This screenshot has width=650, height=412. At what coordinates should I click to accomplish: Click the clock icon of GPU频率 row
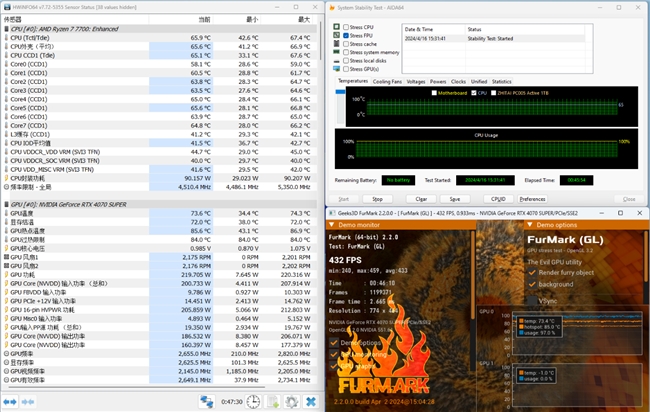[6, 354]
